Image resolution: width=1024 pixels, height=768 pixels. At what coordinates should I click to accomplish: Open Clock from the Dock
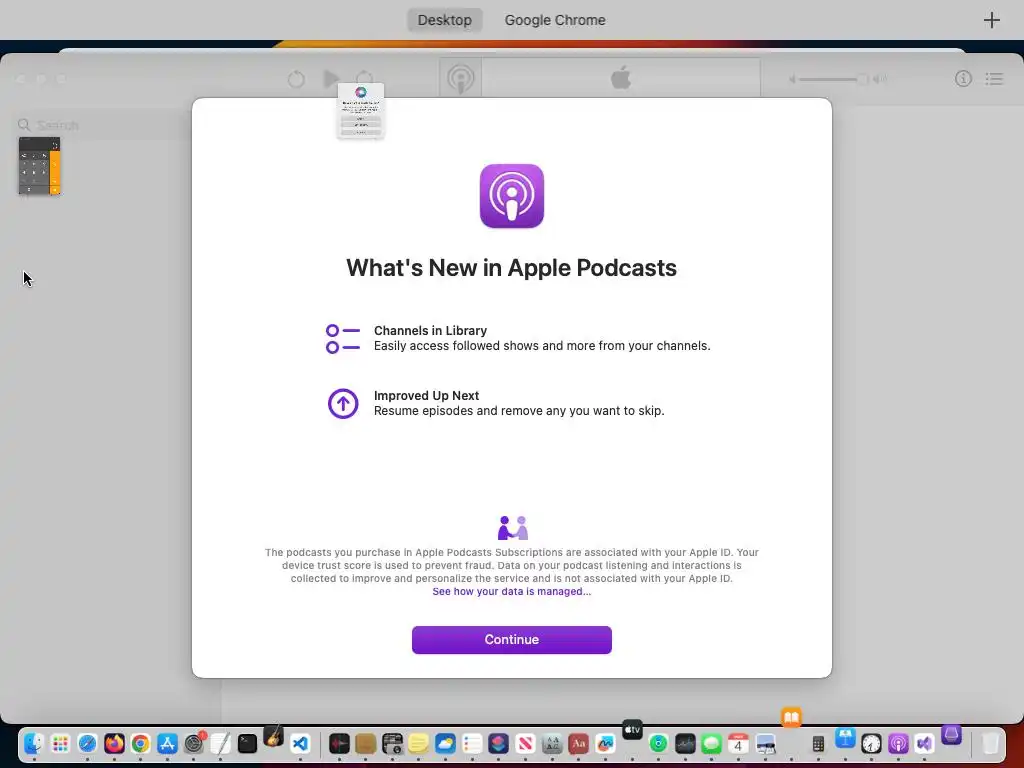[x=872, y=744]
